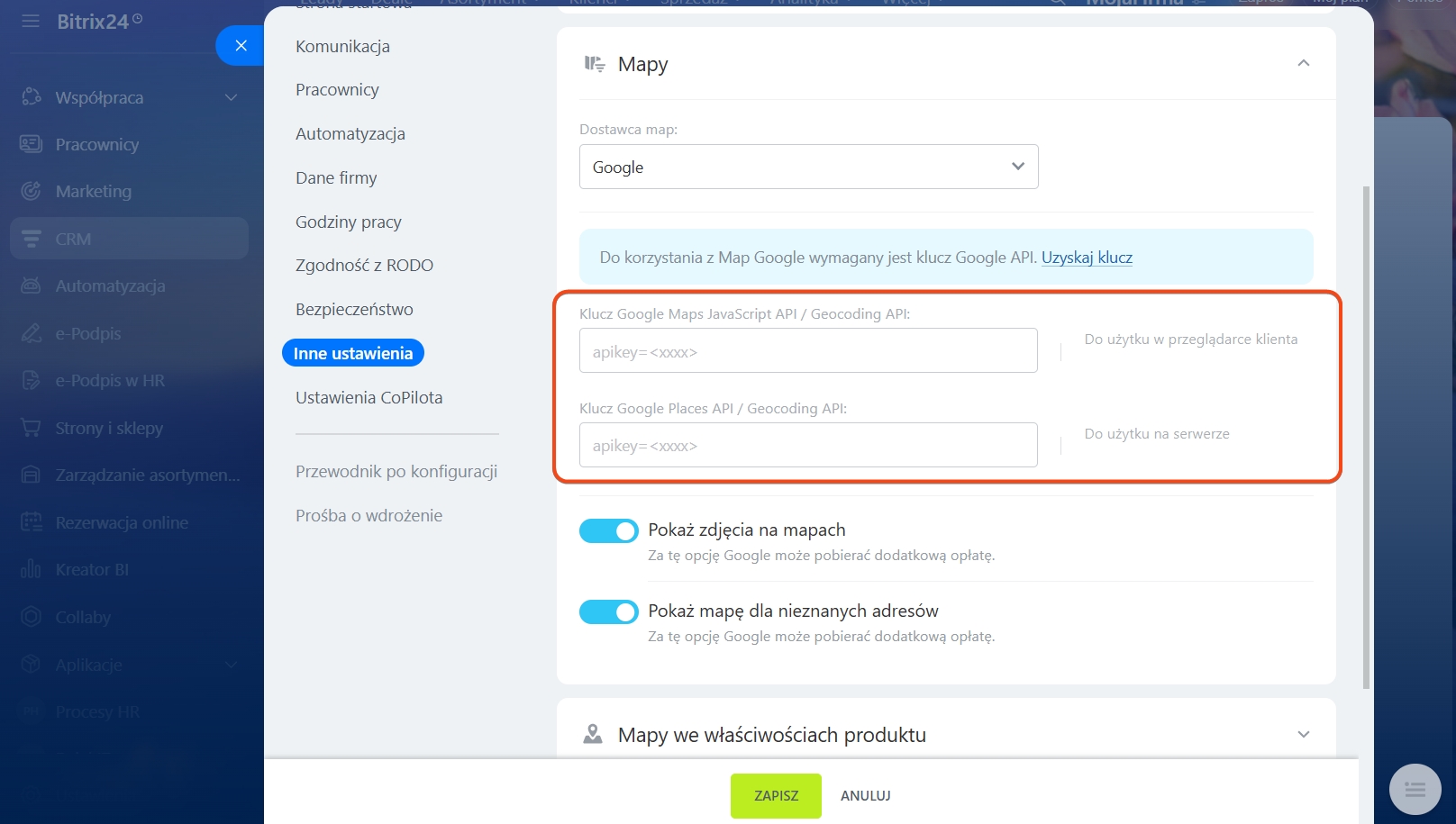Select Inne ustawienia settings section
The image size is (1456, 824).
[353, 353]
